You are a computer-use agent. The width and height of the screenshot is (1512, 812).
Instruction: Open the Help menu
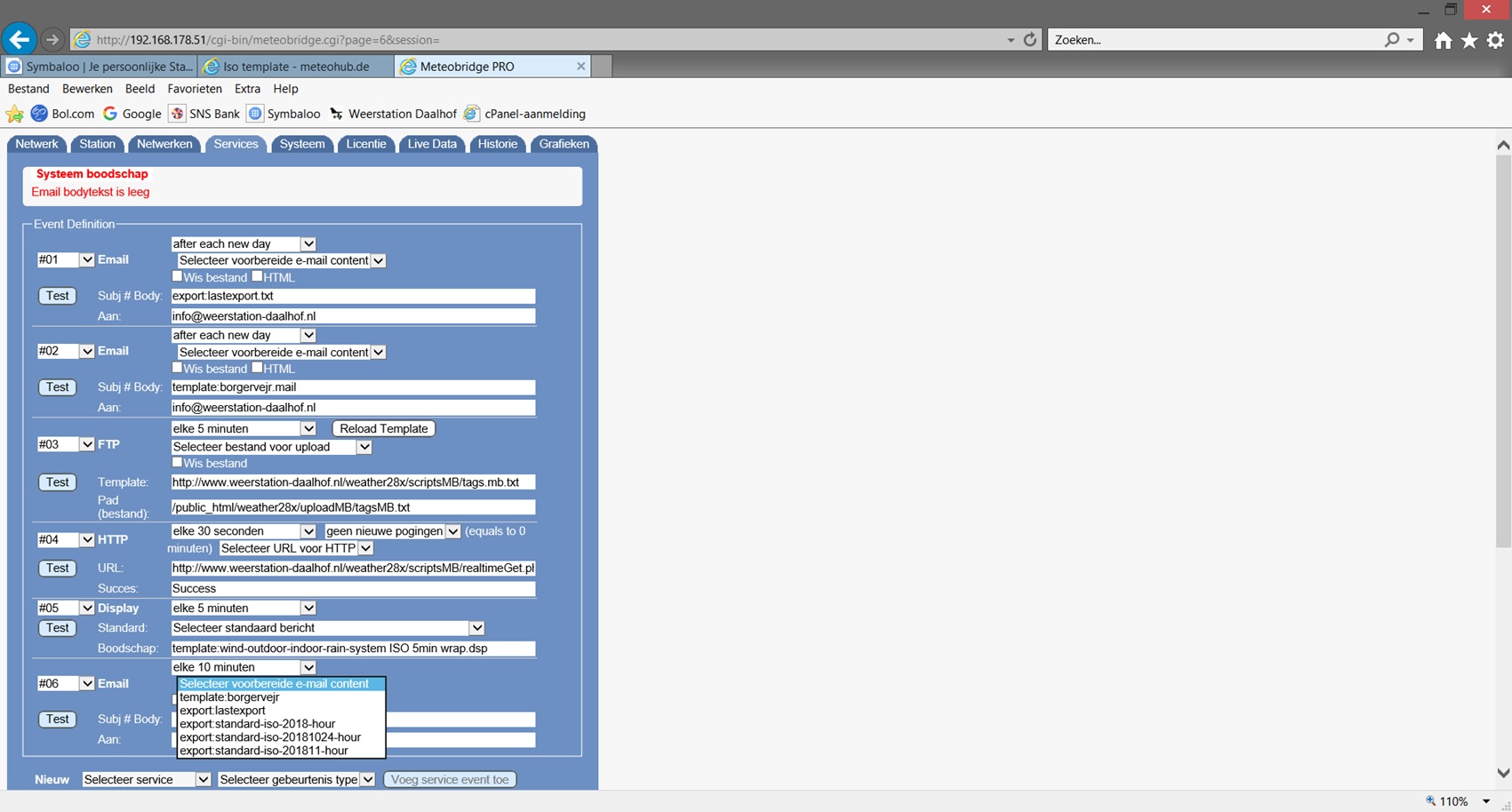coord(285,89)
